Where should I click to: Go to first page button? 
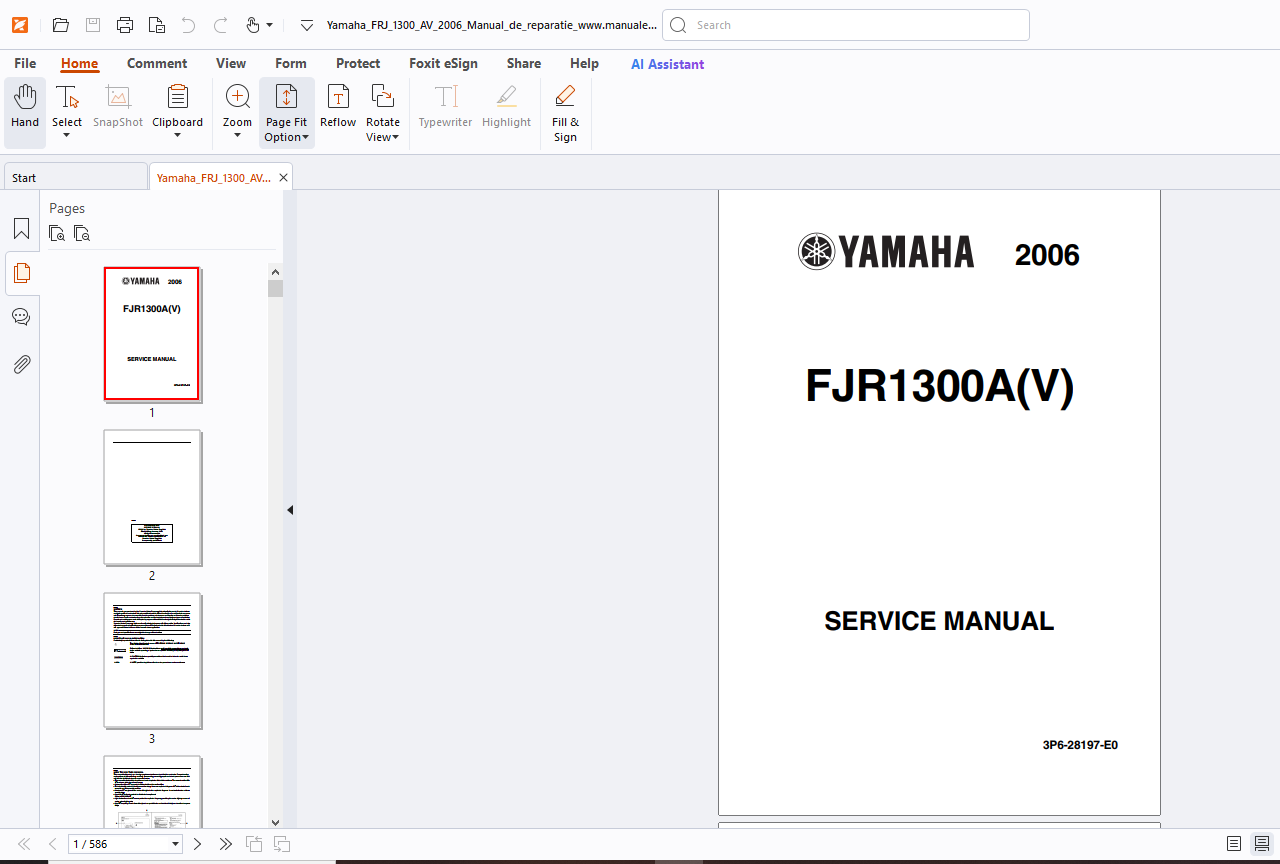click(x=24, y=844)
